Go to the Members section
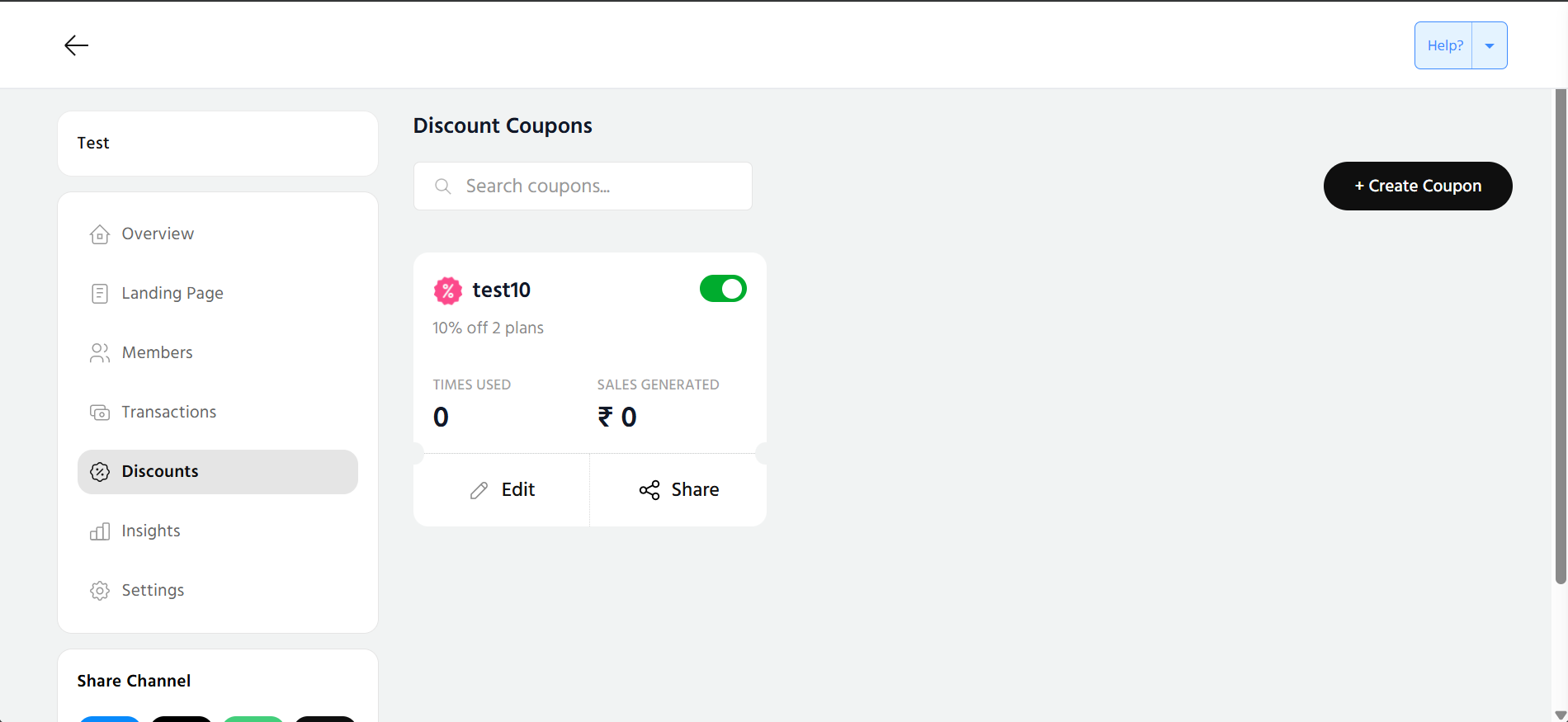 click(x=157, y=353)
